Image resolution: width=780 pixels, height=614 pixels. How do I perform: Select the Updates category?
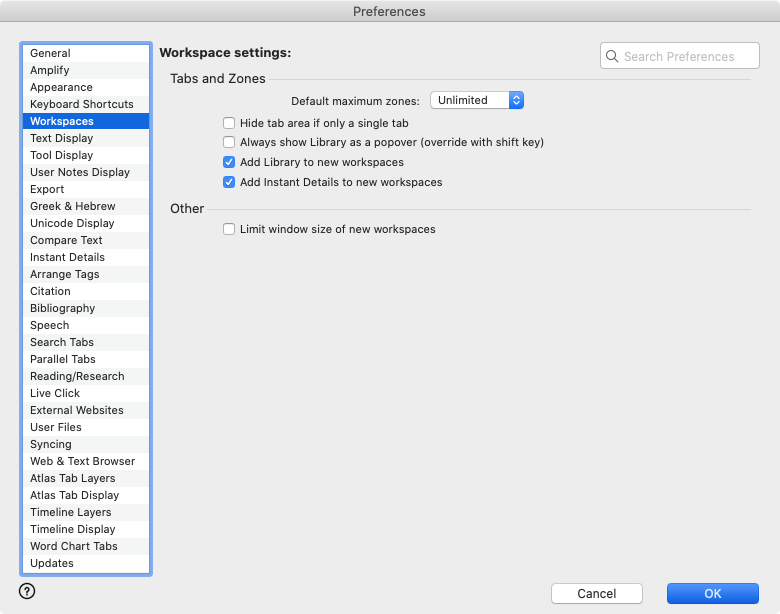tap(52, 563)
